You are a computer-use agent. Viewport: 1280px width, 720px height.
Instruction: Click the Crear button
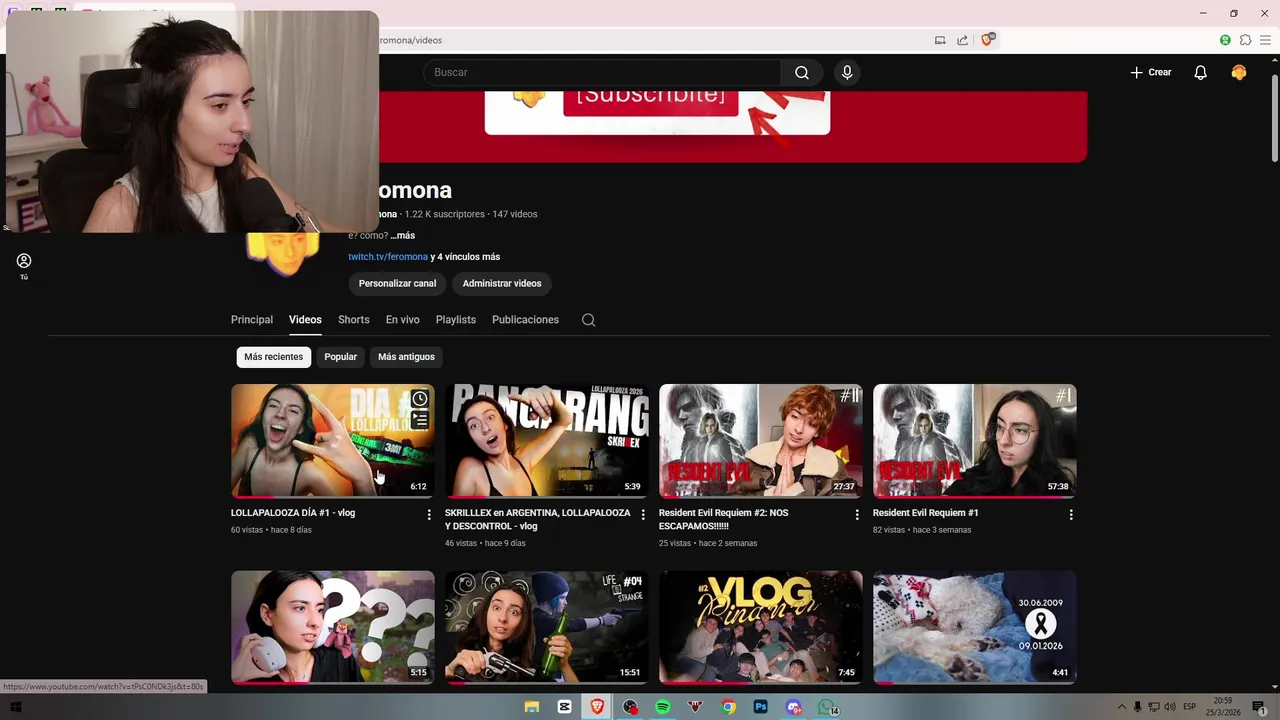click(1150, 72)
